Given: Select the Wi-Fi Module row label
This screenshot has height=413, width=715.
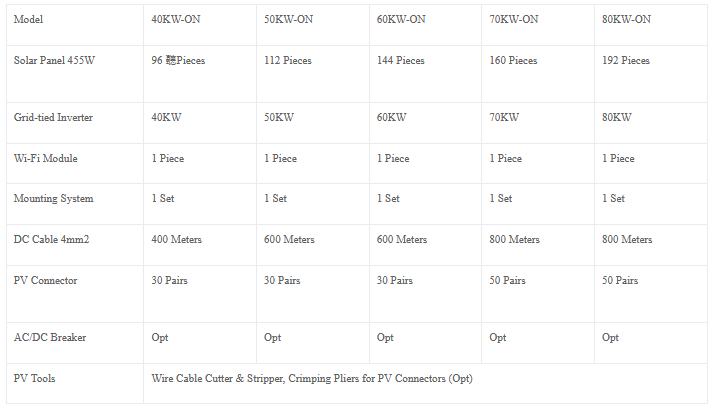Looking at the screenshot, I should (x=45, y=159).
